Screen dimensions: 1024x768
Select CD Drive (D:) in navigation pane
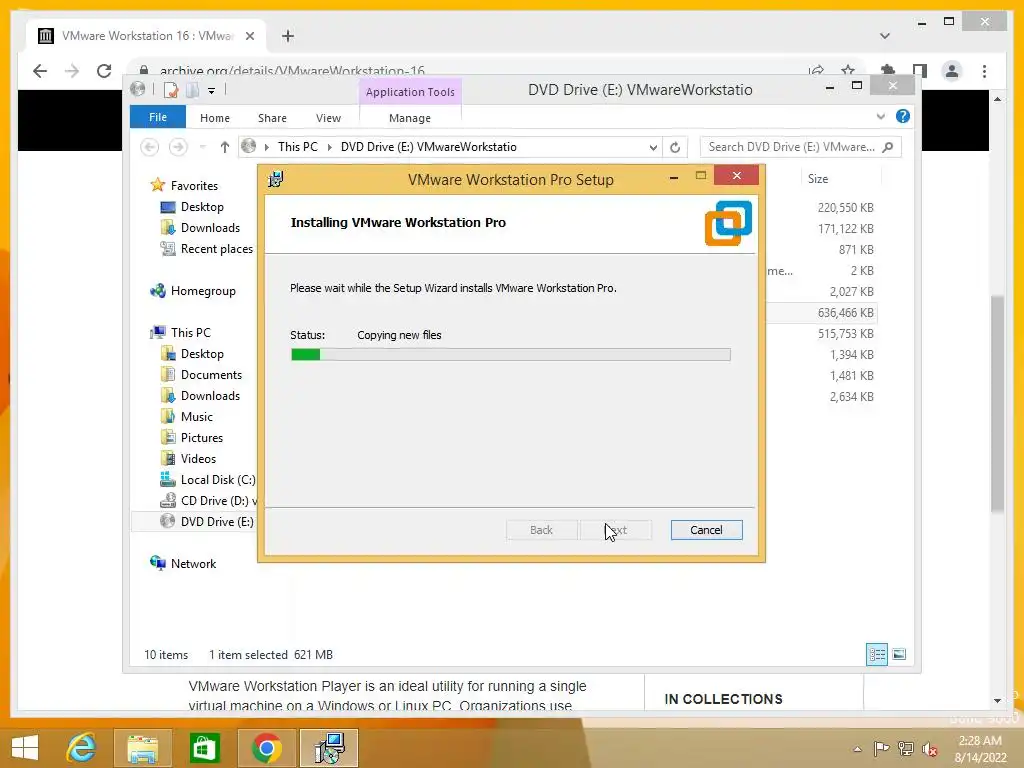click(x=218, y=501)
